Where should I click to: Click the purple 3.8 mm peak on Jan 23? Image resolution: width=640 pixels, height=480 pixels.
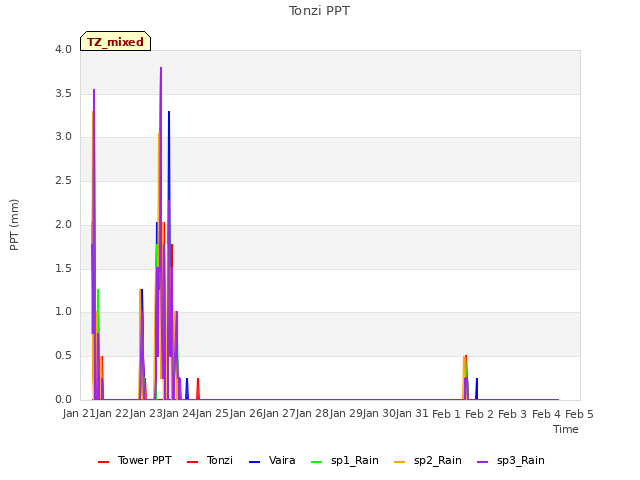click(161, 68)
